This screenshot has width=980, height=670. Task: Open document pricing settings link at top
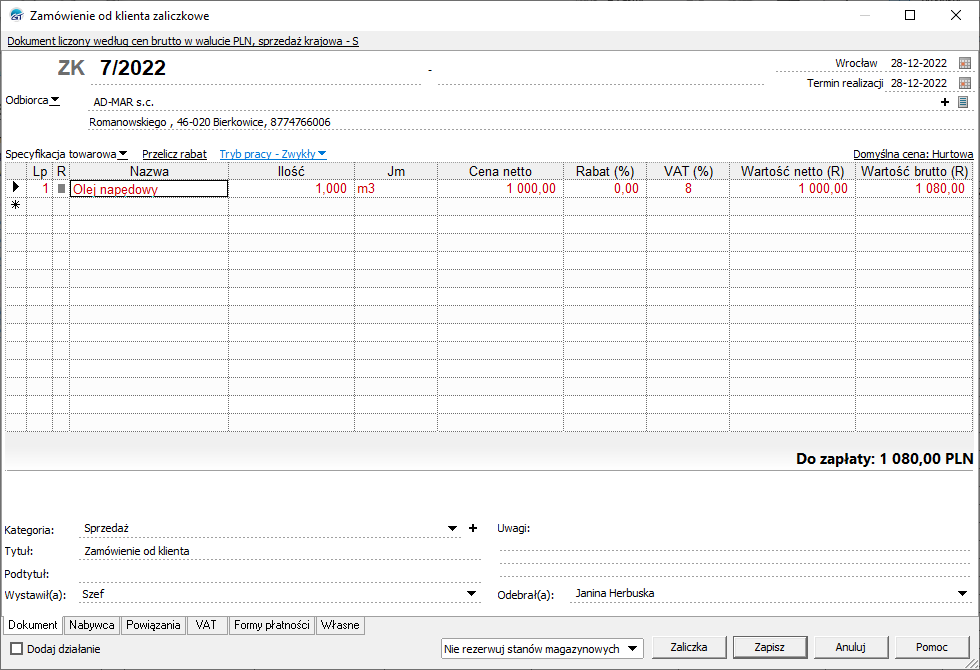[182, 41]
